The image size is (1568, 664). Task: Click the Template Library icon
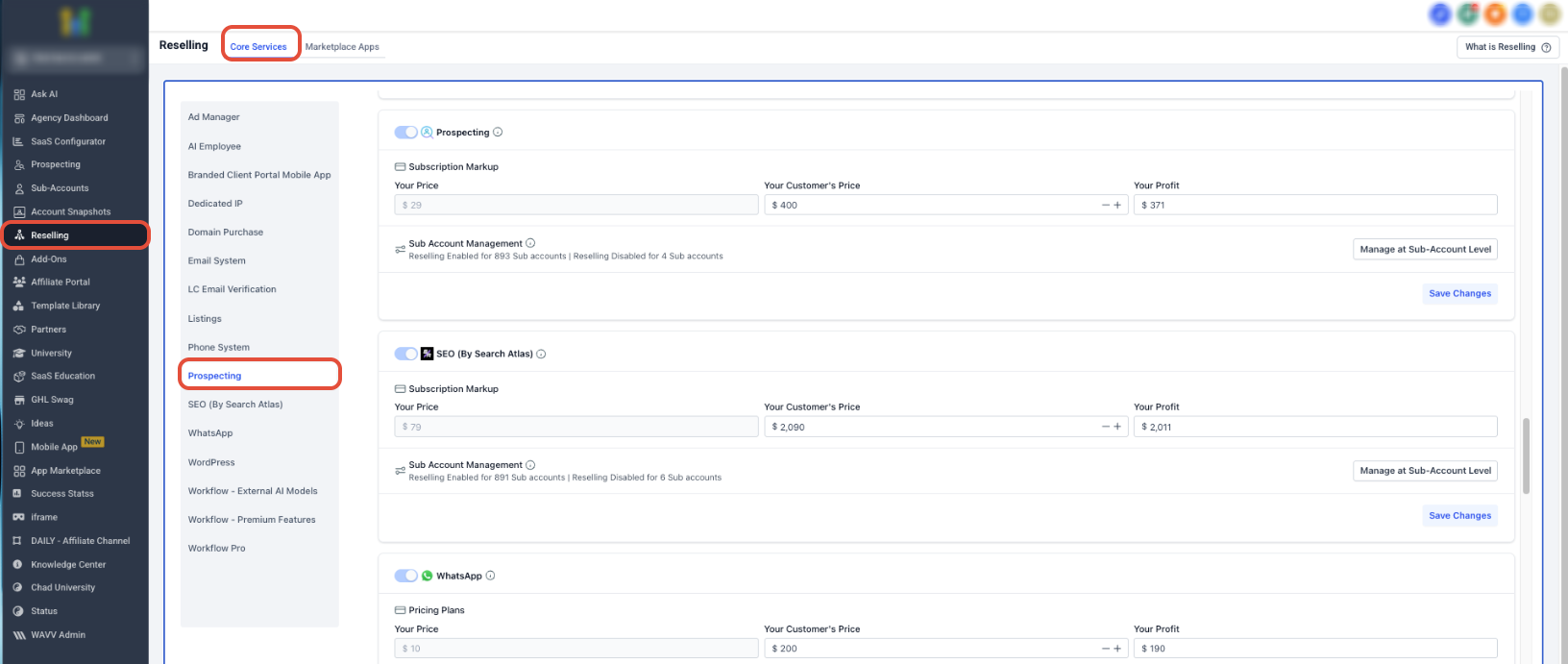(19, 306)
